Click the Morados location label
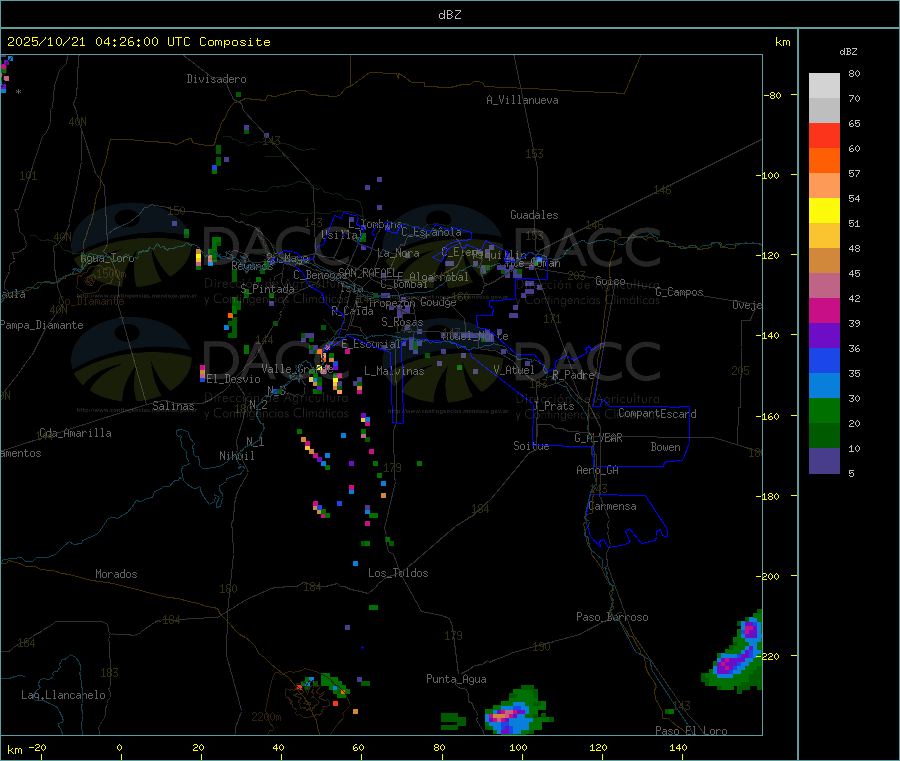900x761 pixels. 116,574
